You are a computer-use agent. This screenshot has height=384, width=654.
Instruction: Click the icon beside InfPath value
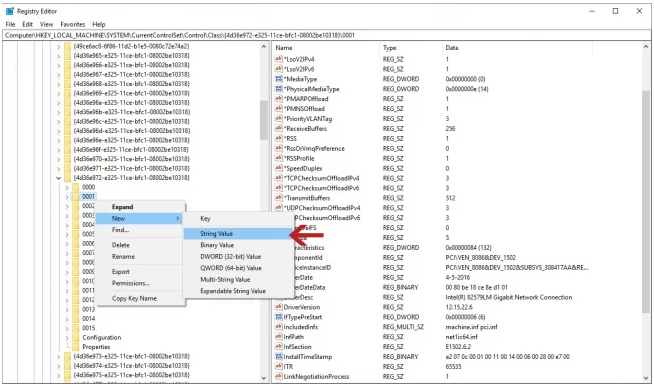point(279,336)
